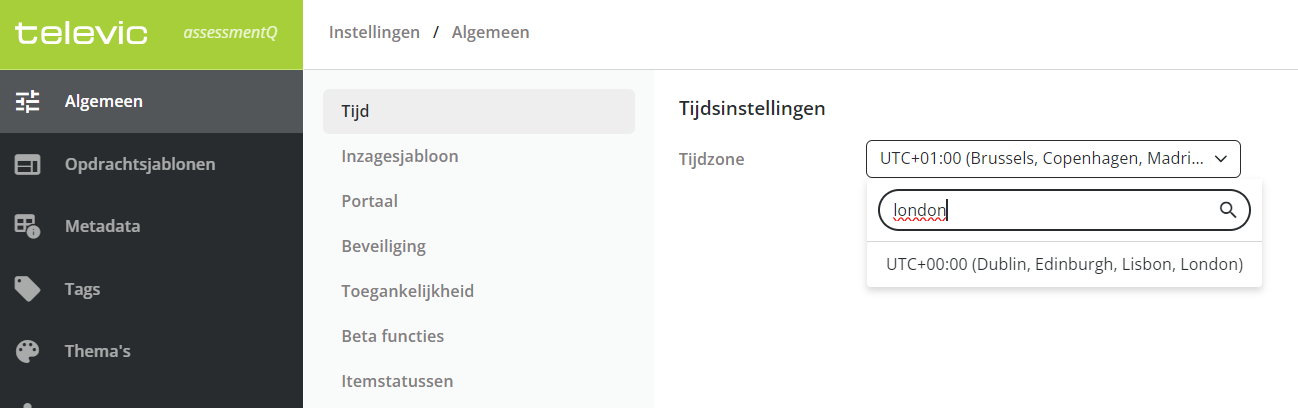Viewport: 1298px width, 408px height.
Task: Select UTC+00:00 Dublin, Edinburgh, Lisbon, London option
Action: (1064, 264)
